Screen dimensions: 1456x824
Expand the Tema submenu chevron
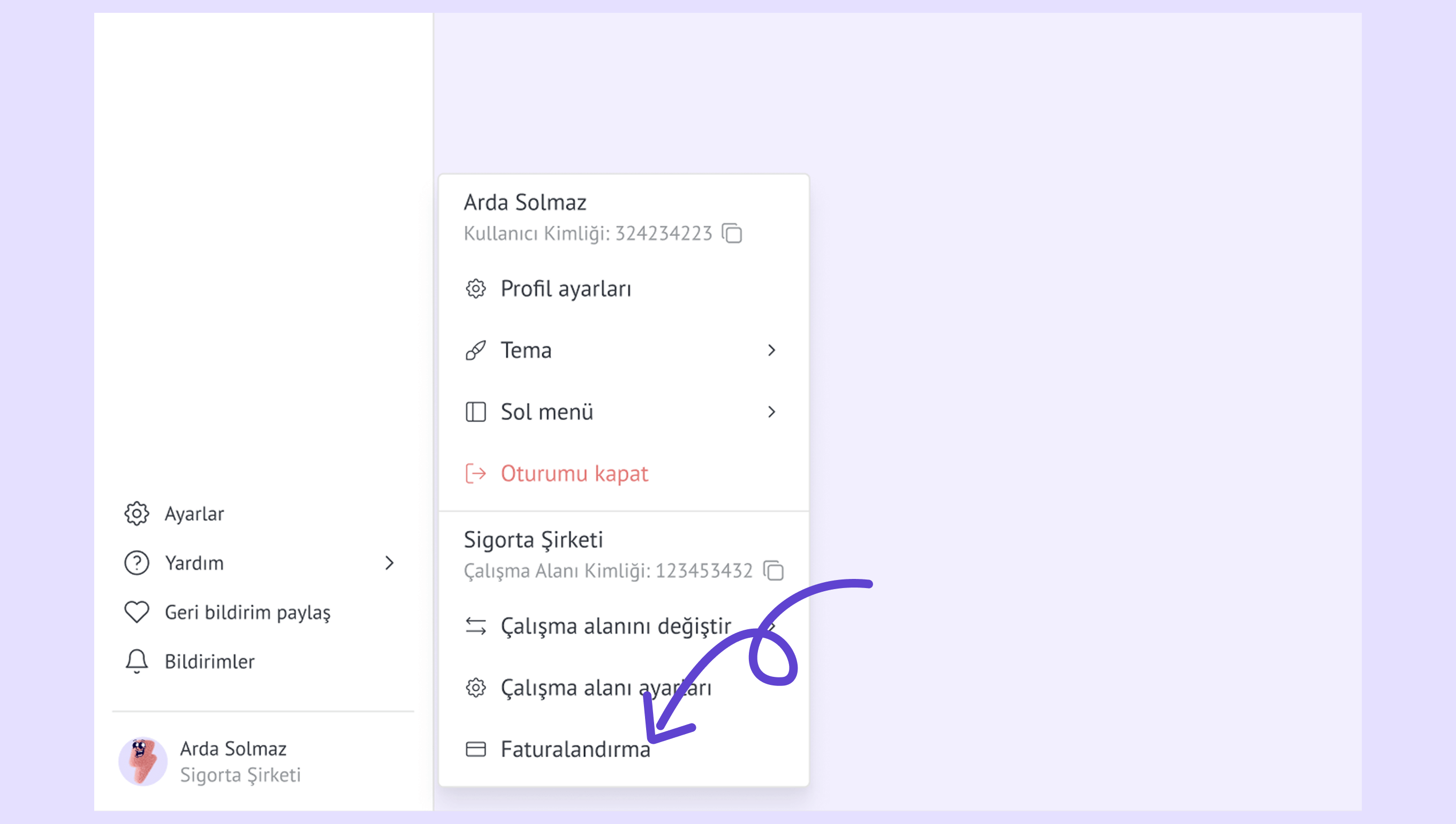pos(771,350)
